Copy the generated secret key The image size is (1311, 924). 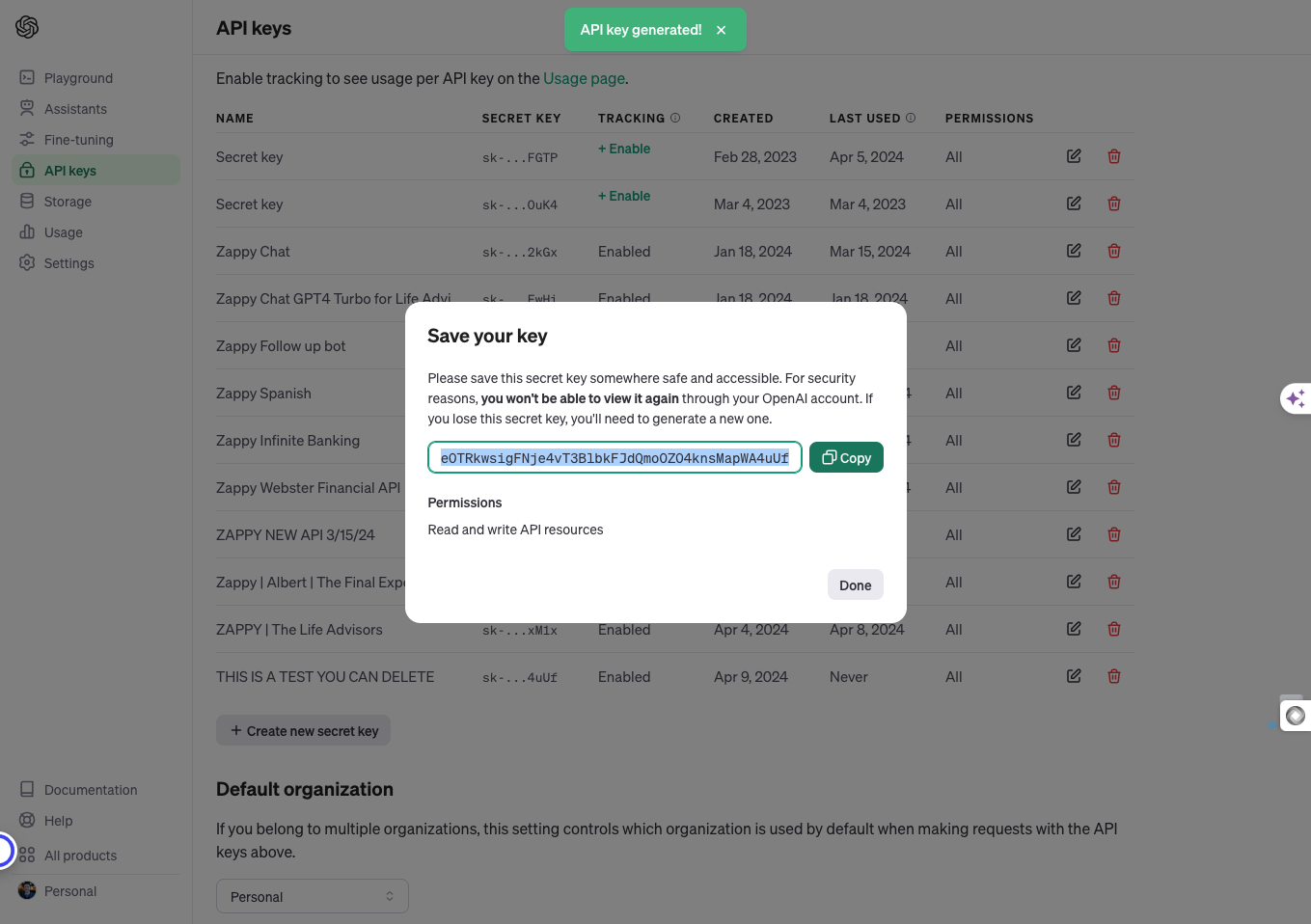(x=846, y=457)
